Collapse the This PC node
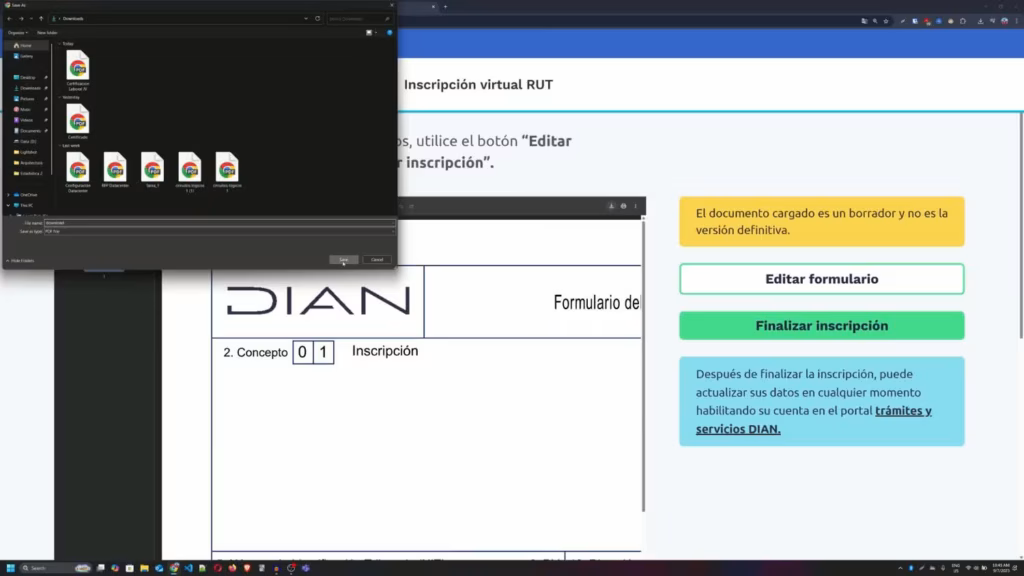The image size is (1024, 576). pyautogui.click(x=8, y=205)
